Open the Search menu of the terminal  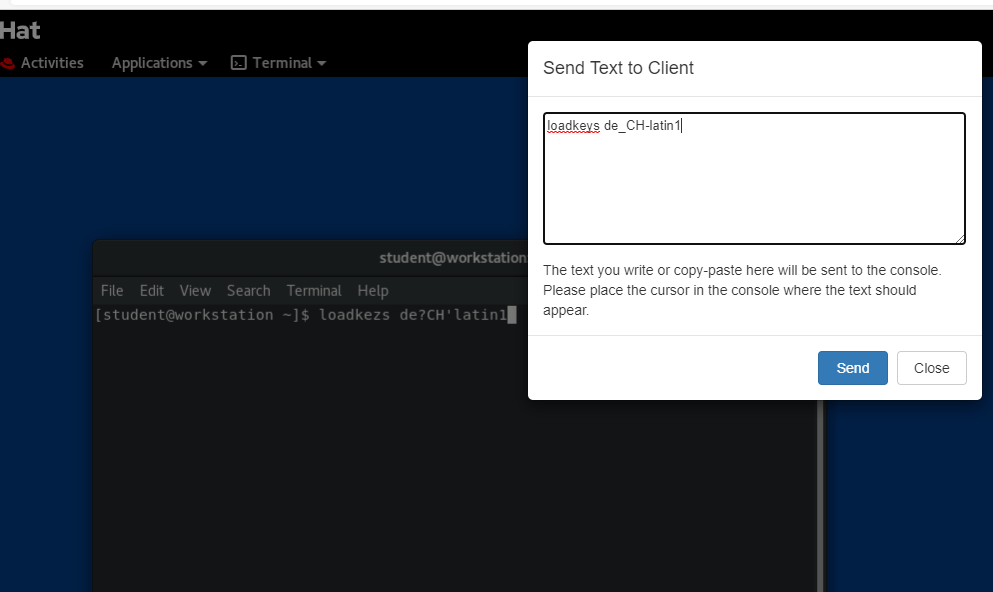[x=248, y=290]
